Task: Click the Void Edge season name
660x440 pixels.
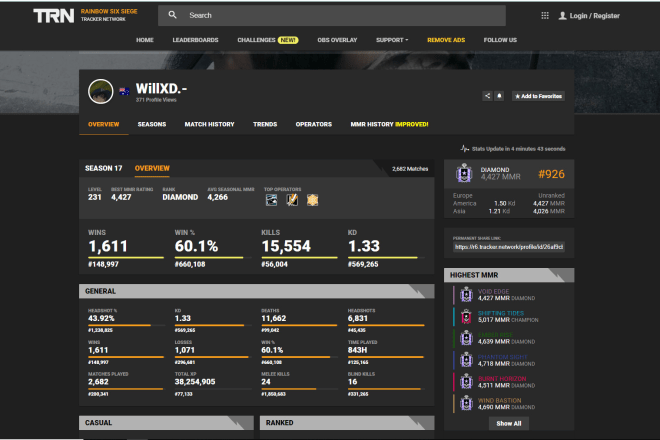Action: click(x=493, y=291)
